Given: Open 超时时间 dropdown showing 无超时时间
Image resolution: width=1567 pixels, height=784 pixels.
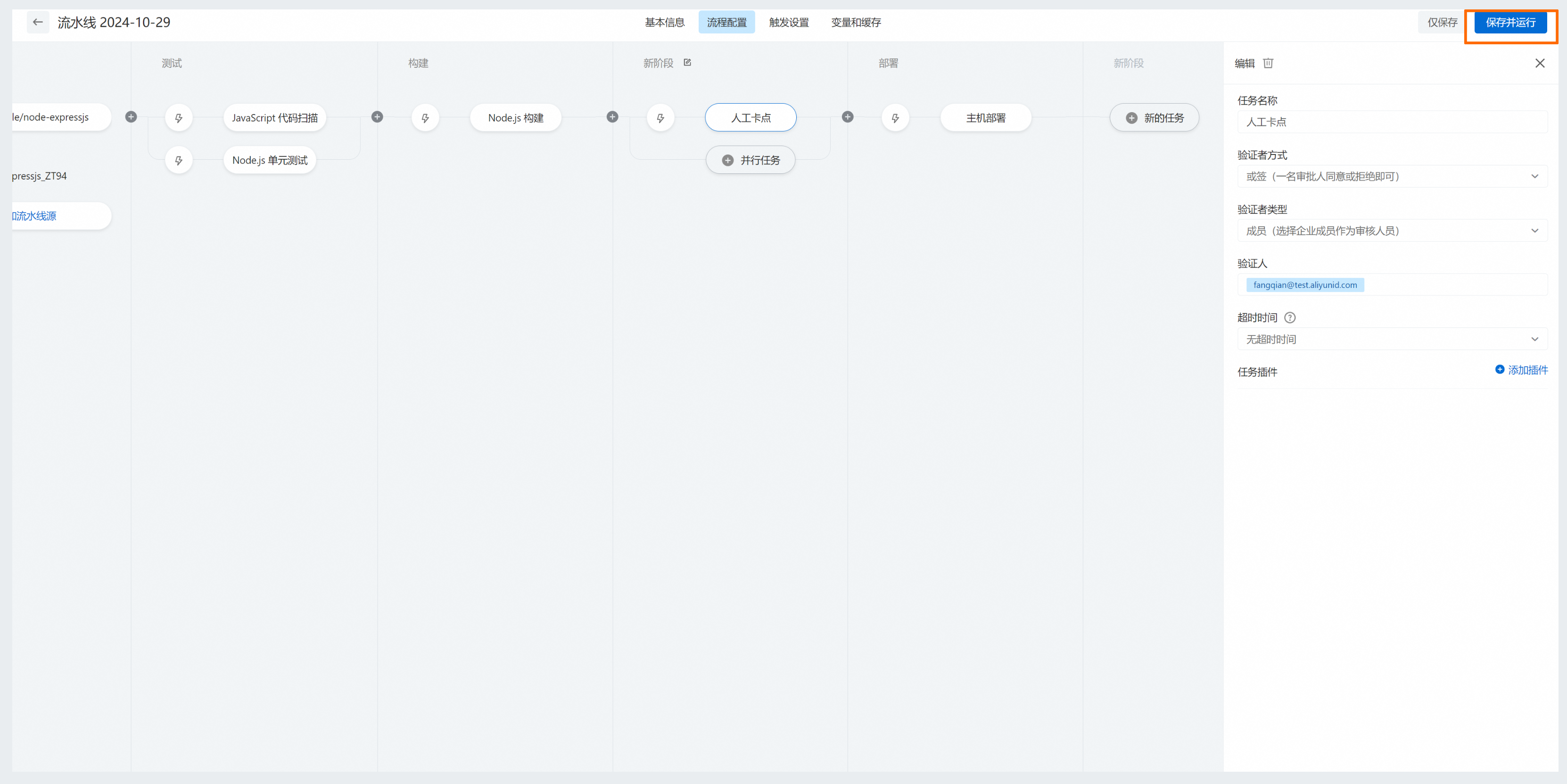Looking at the screenshot, I should (1393, 339).
